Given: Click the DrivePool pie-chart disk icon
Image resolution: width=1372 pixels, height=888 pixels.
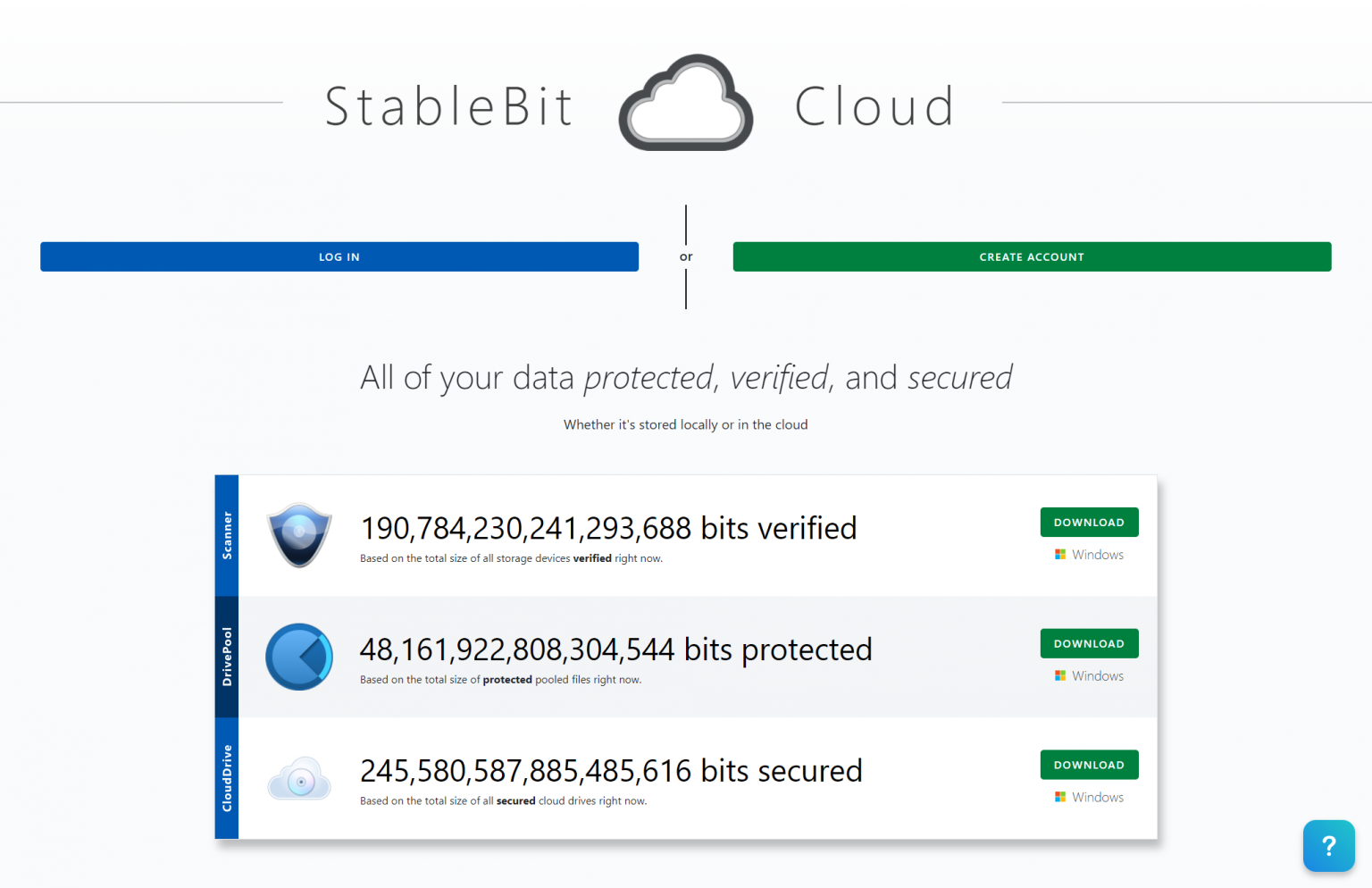Looking at the screenshot, I should click(x=299, y=657).
